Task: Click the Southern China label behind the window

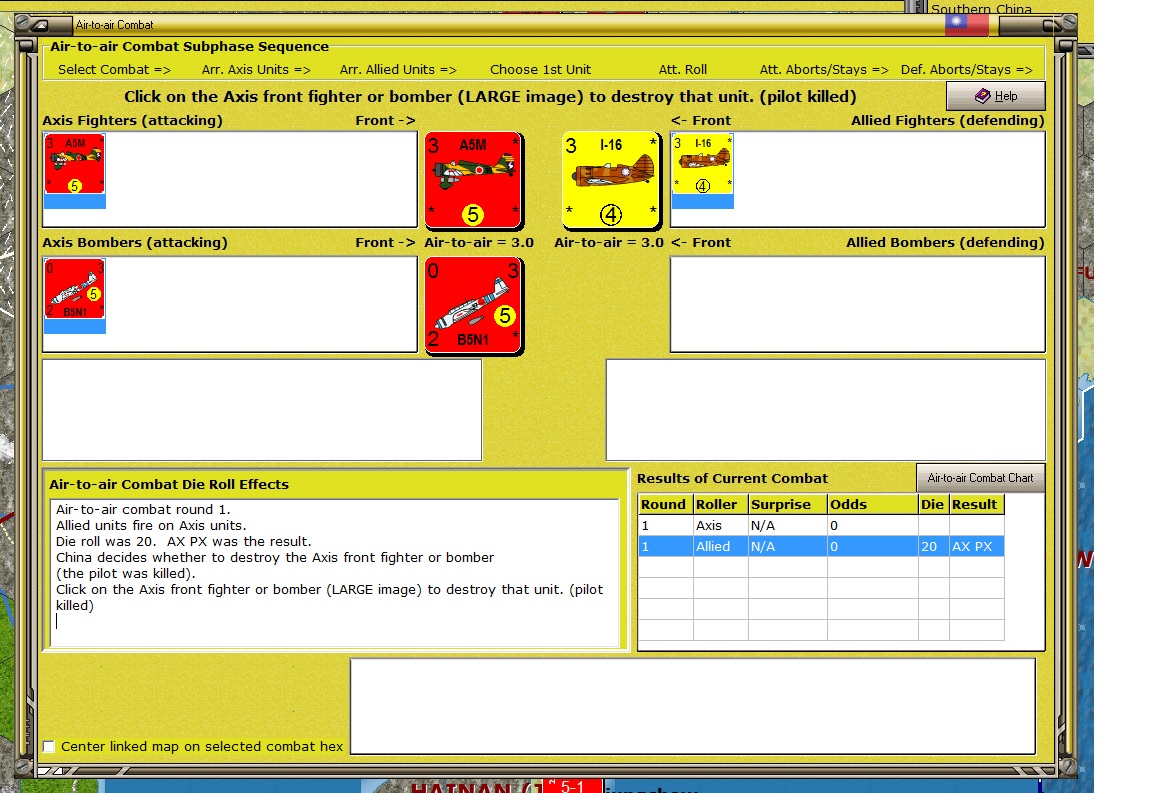Action: pyautogui.click(x=981, y=9)
